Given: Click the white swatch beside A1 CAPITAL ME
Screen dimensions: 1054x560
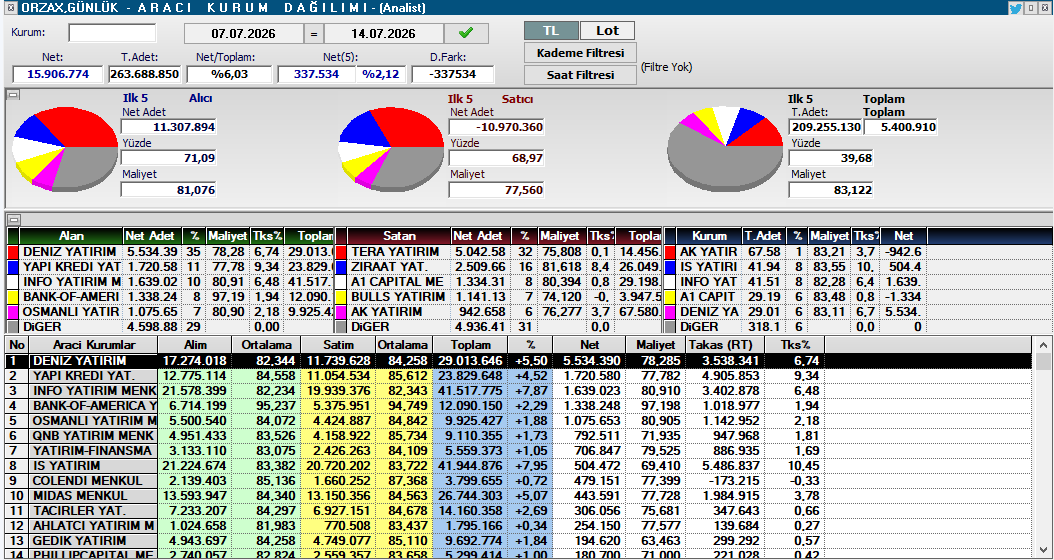Looking at the screenshot, I should pyautogui.click(x=341, y=282).
